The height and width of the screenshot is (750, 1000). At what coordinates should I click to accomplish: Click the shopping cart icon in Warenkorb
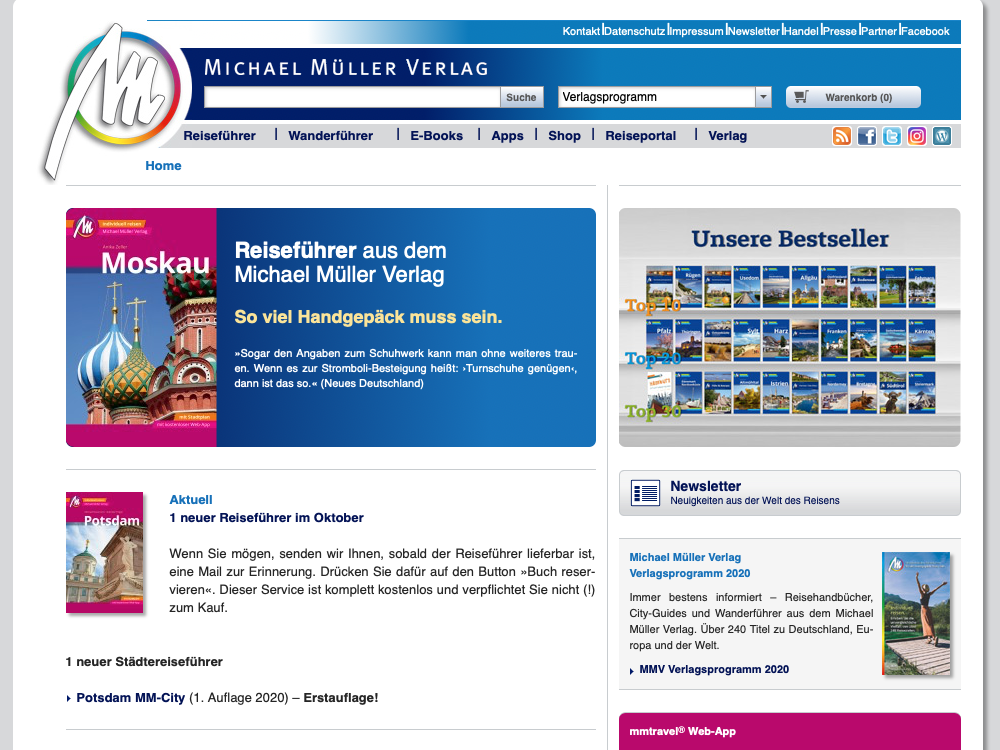tap(801, 97)
